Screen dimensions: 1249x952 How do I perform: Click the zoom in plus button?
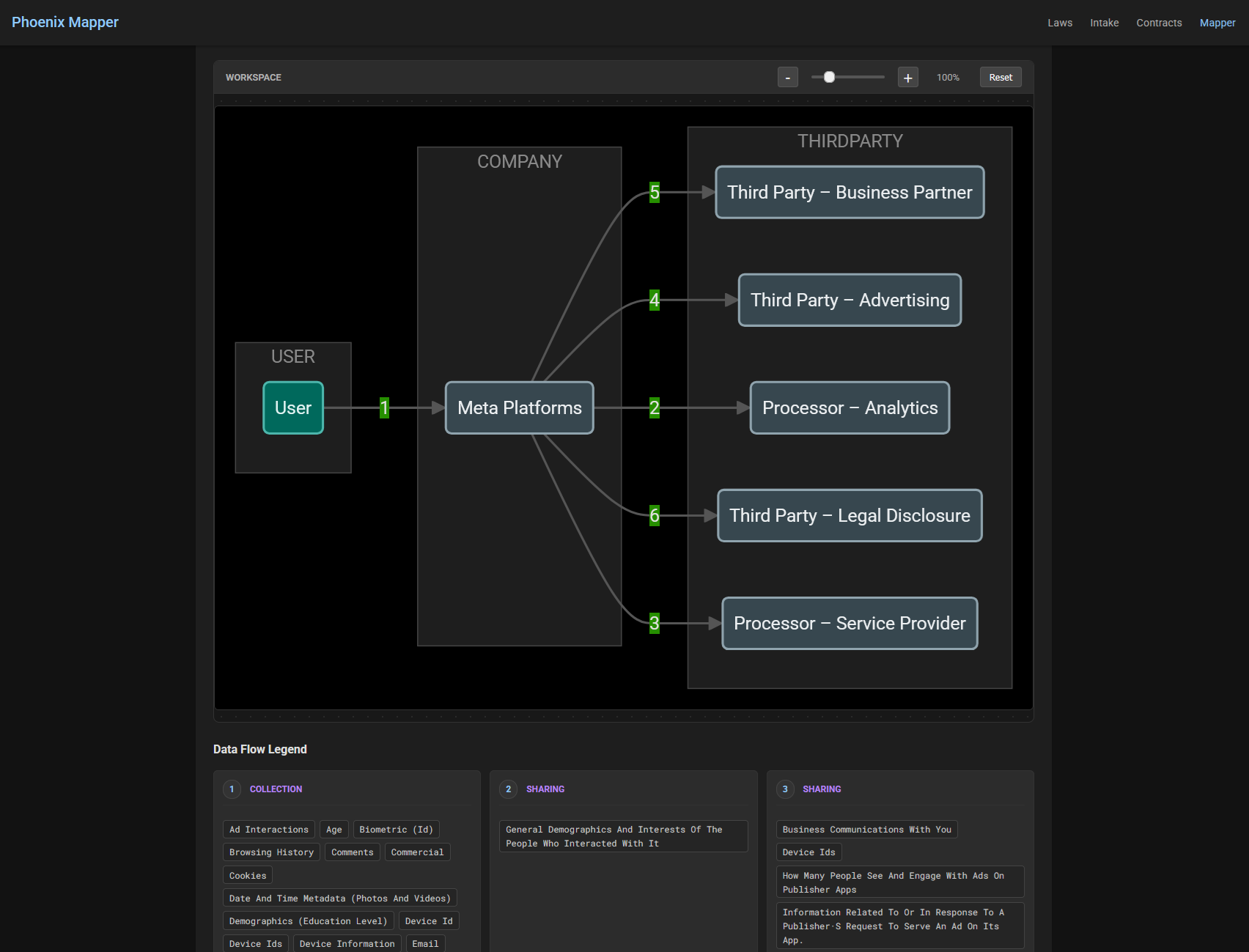point(907,78)
